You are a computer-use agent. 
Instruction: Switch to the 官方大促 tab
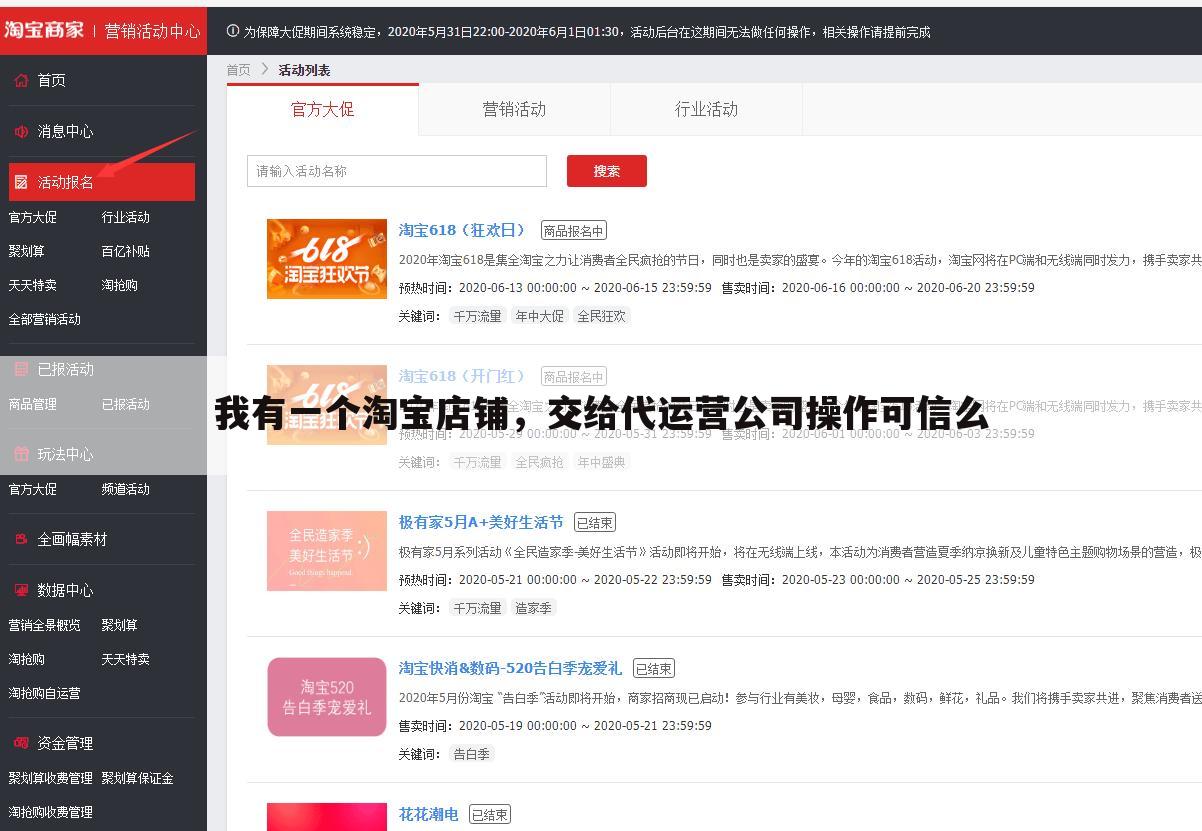[x=322, y=109]
